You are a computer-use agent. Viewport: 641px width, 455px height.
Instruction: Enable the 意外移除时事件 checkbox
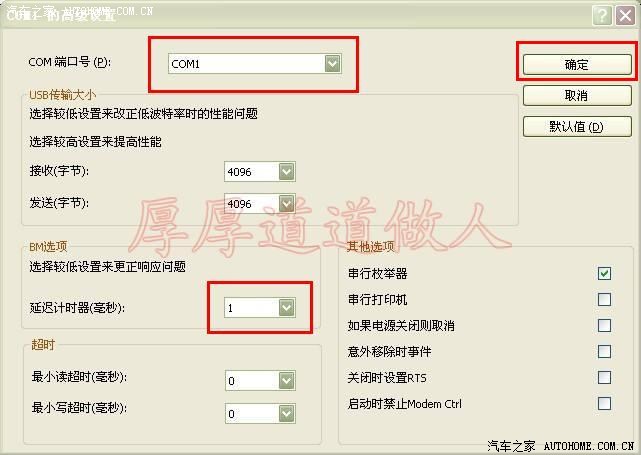click(x=604, y=351)
